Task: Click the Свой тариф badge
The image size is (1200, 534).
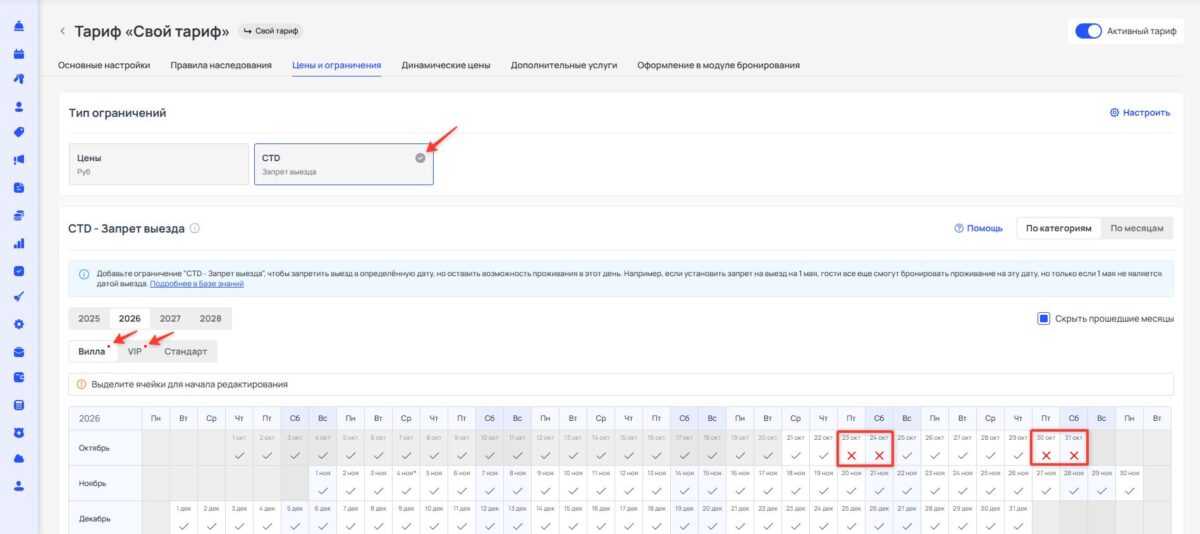Action: (271, 31)
